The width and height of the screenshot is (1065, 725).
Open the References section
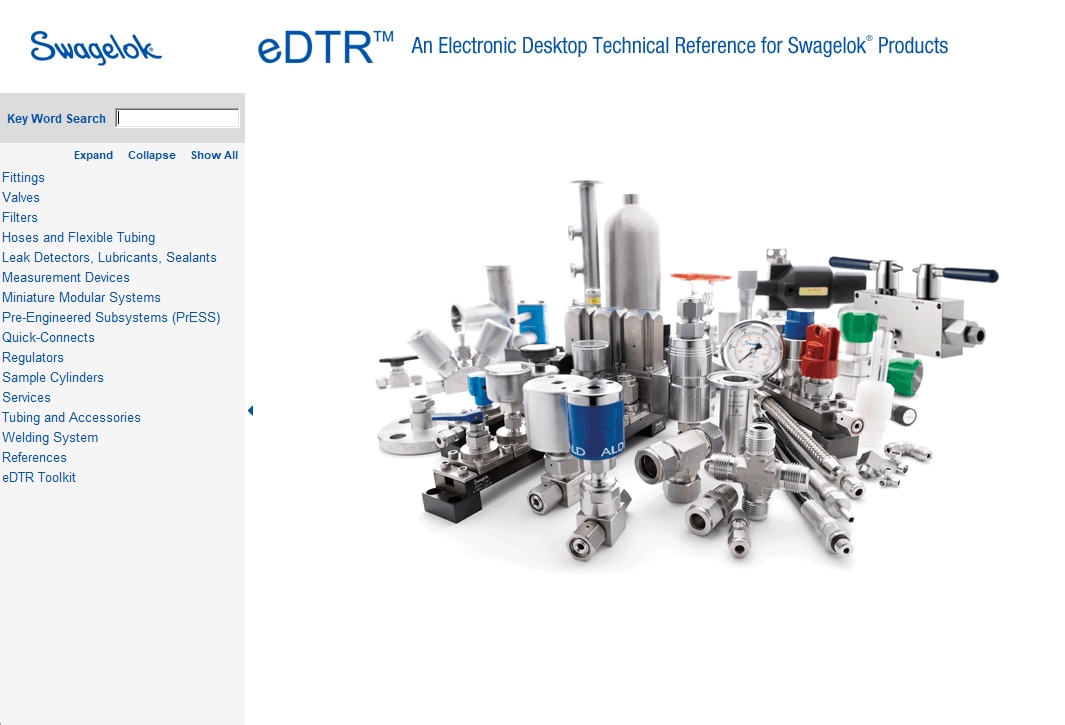coord(34,457)
